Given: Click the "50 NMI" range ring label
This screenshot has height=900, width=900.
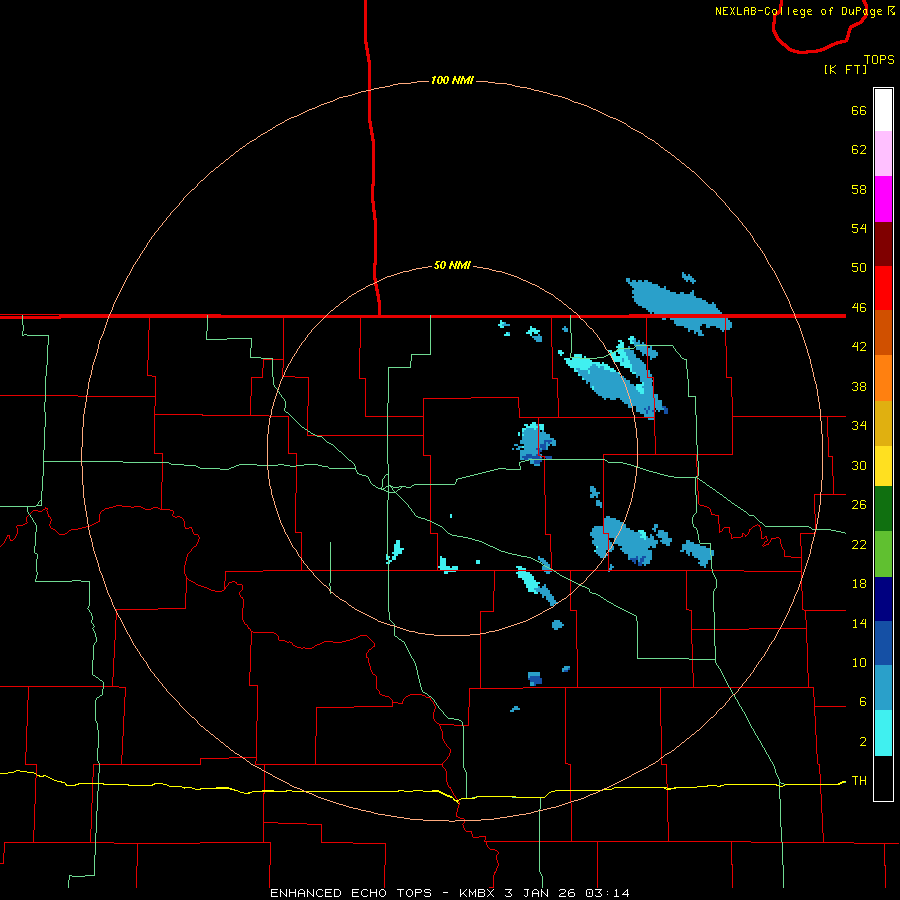Looking at the screenshot, I should [452, 265].
